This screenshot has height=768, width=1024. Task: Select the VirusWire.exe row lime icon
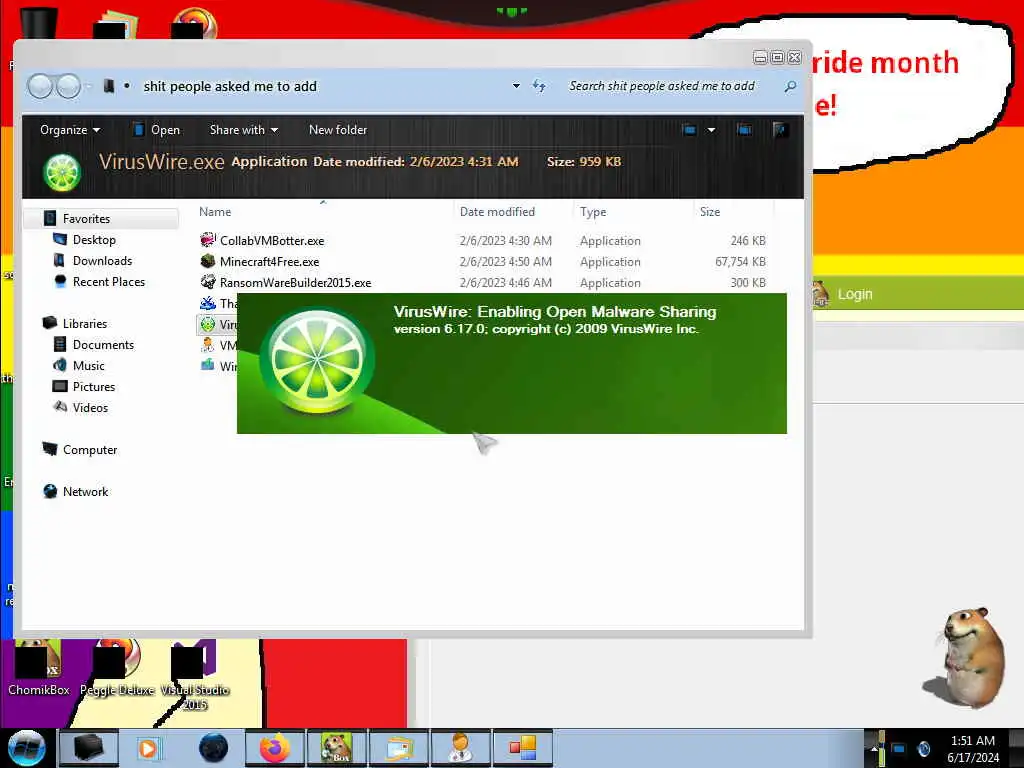[x=208, y=324]
